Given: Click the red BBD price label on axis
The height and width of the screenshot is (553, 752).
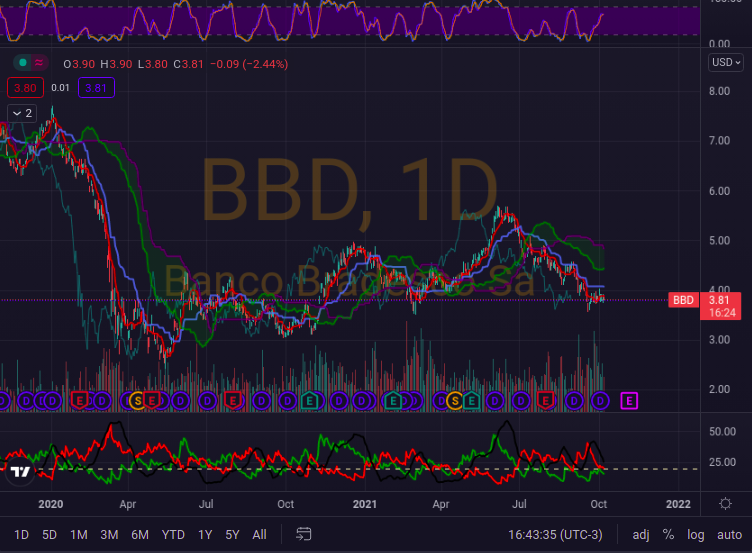Looking at the screenshot, I should click(683, 299).
